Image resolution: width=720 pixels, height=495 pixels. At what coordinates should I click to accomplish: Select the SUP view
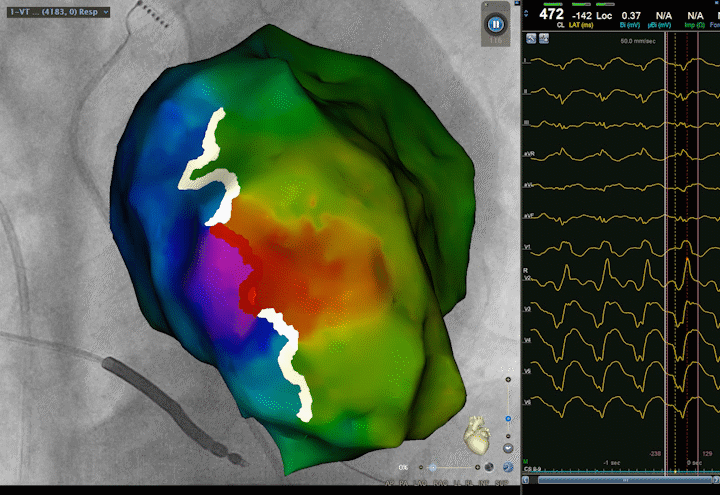[501, 484]
